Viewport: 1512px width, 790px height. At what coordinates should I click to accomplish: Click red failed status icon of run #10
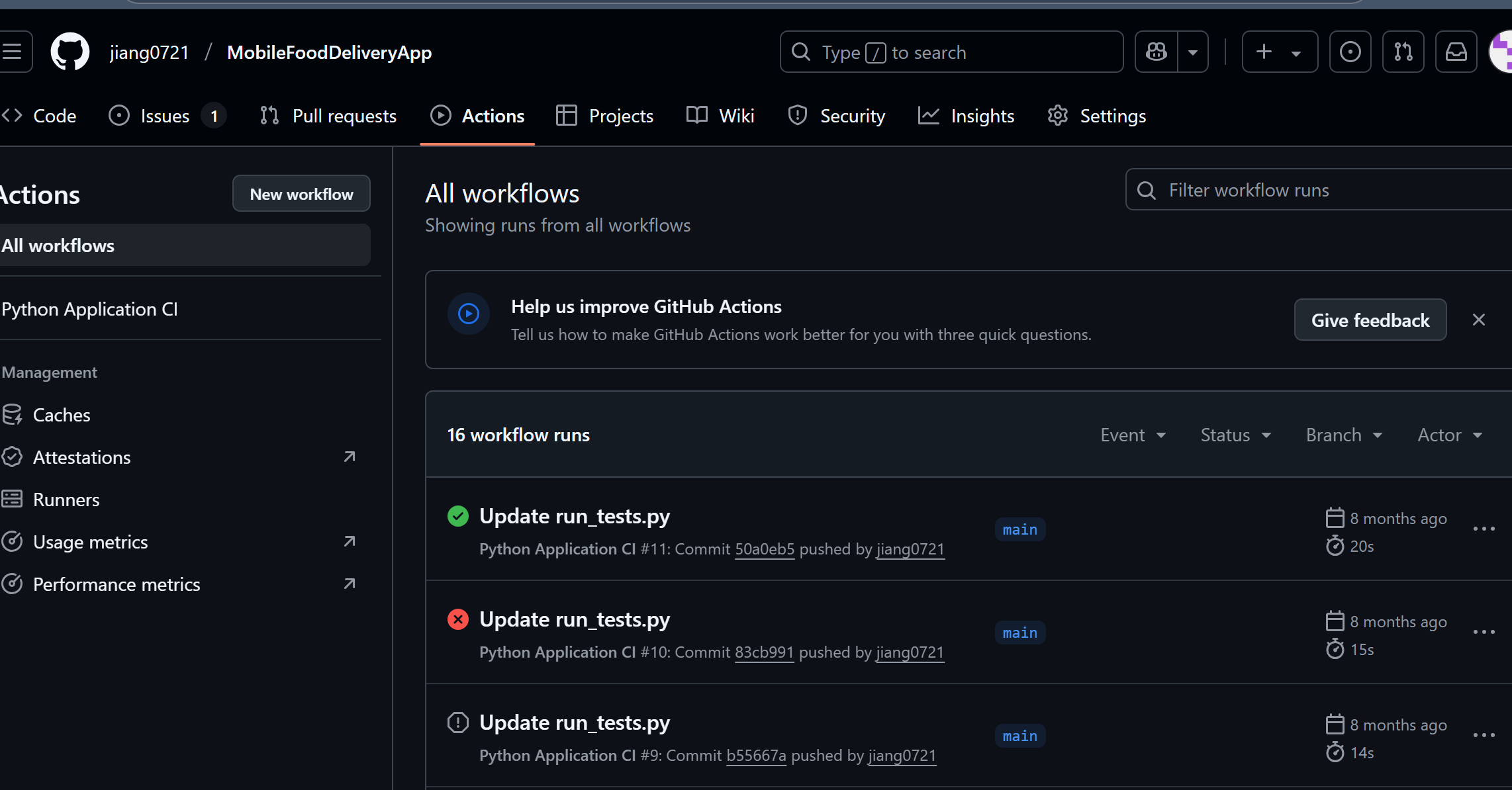point(458,619)
